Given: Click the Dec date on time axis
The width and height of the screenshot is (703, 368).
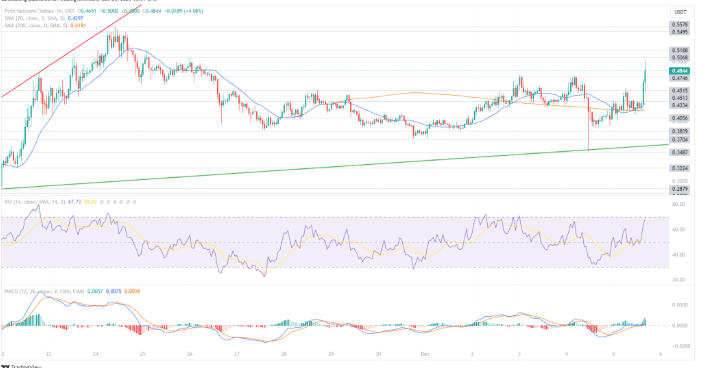Looking at the screenshot, I should [425, 354].
